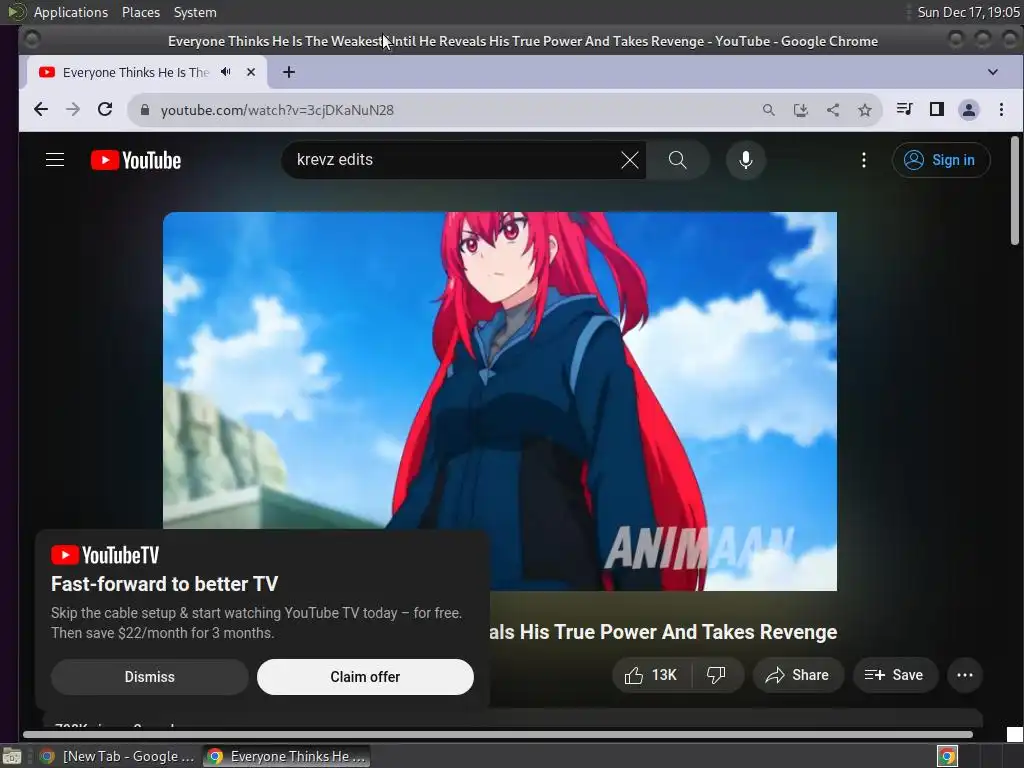This screenshot has height=768, width=1024.
Task: Click the video title text
Action: pos(663,632)
